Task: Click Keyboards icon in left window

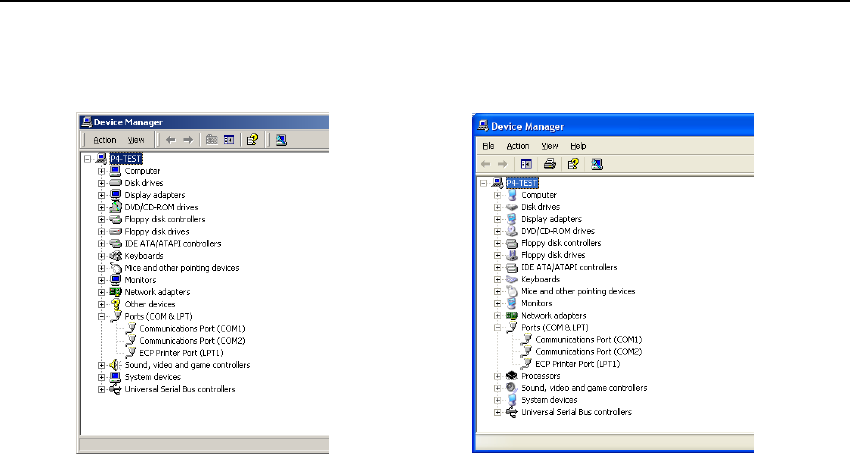Action: click(x=115, y=255)
